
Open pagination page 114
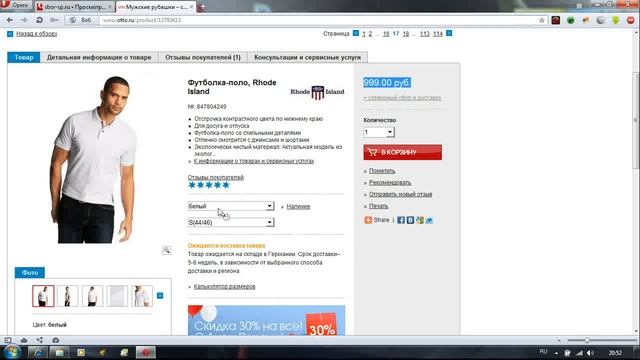coord(438,34)
